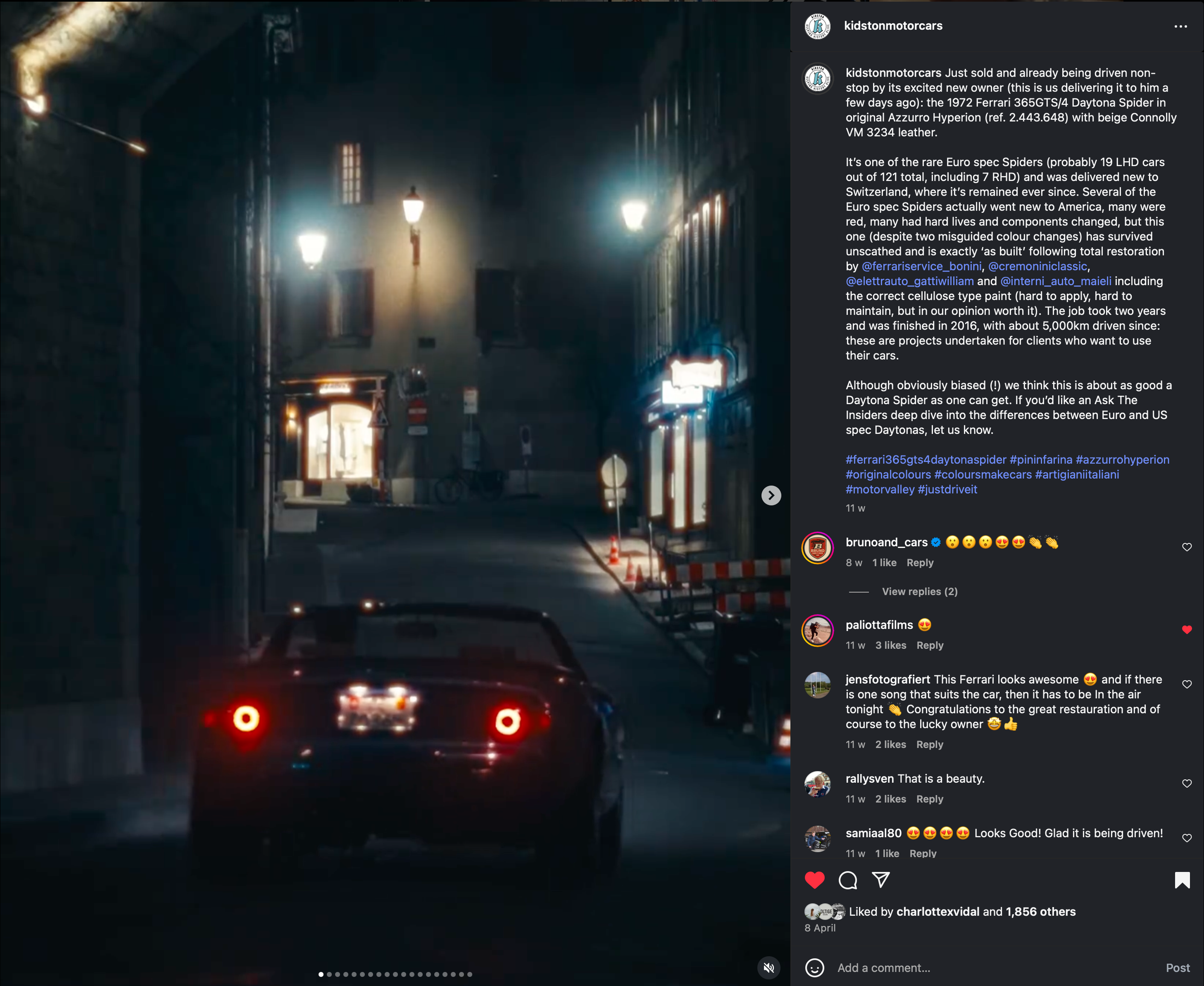Viewport: 1204px width, 986px height.
Task: Like the brunoand_cars comment
Action: click(x=1186, y=547)
